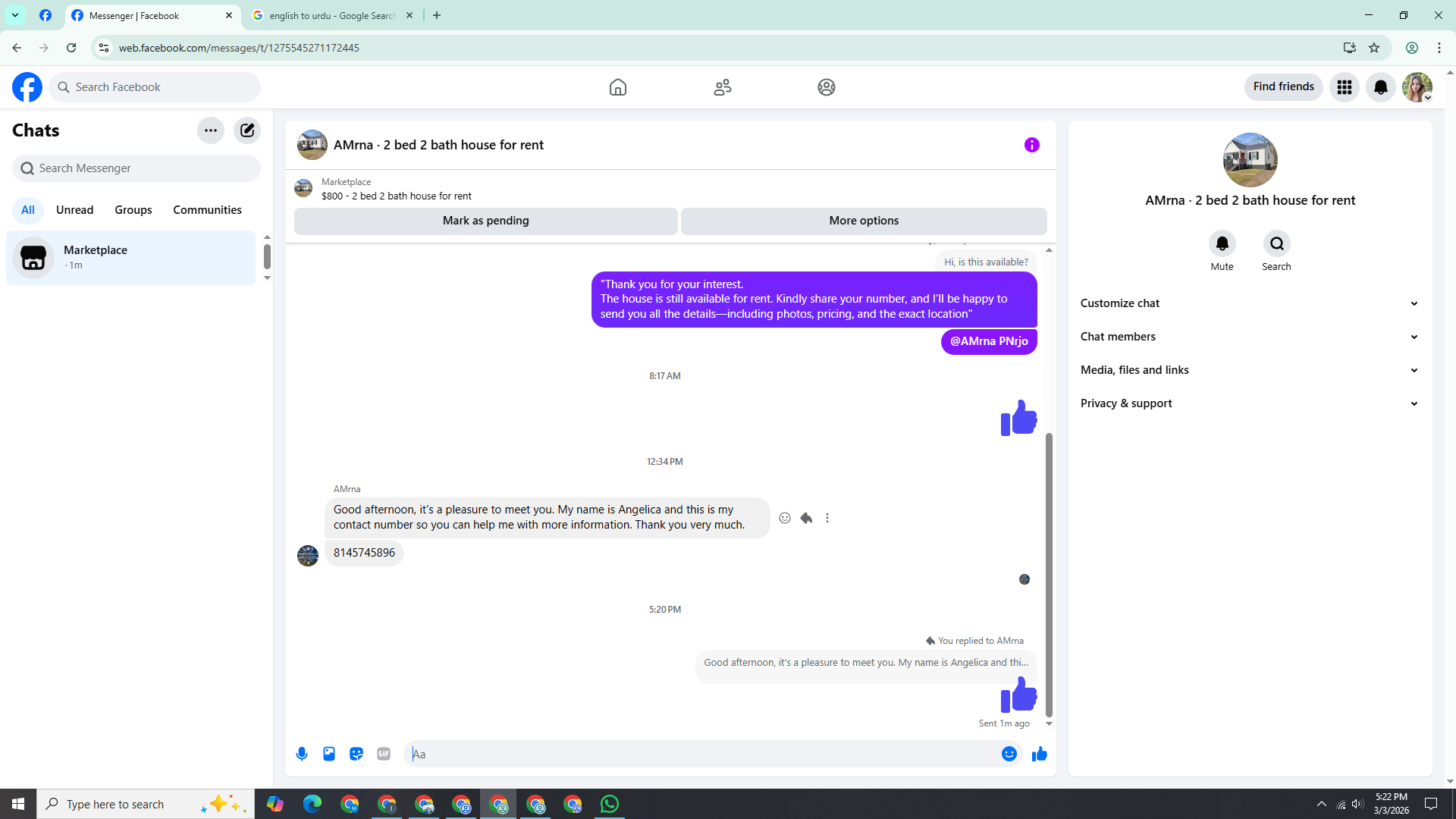Click the More options button

(864, 221)
